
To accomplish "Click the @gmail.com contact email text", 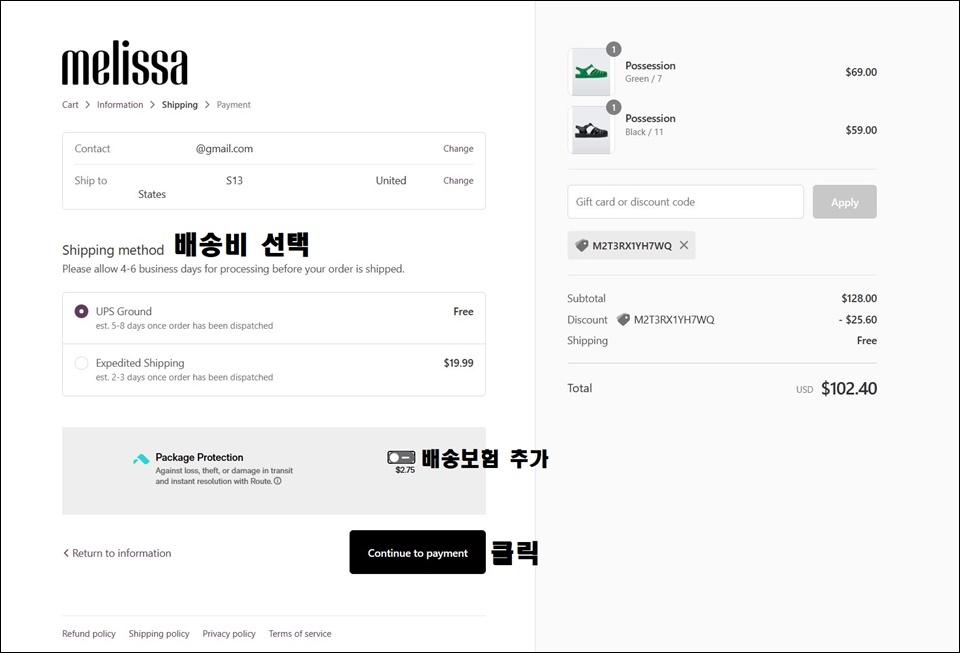I will point(224,149).
